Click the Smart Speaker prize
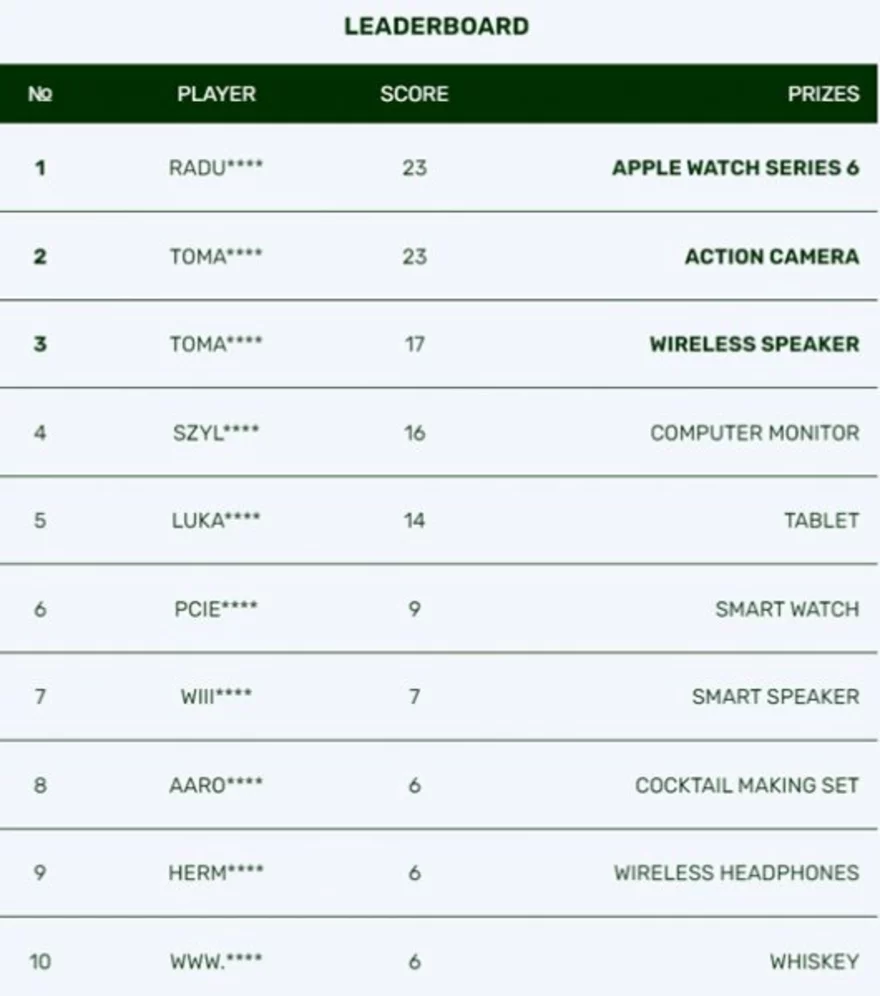This screenshot has width=880, height=996. [775, 696]
